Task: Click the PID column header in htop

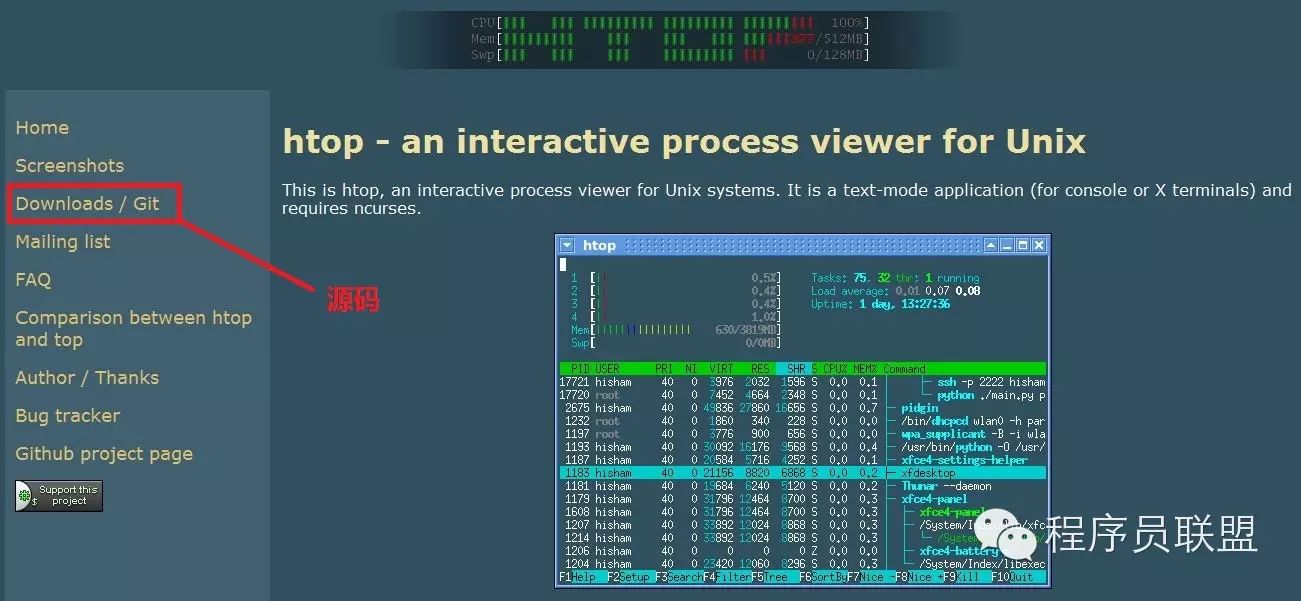Action: (x=580, y=369)
